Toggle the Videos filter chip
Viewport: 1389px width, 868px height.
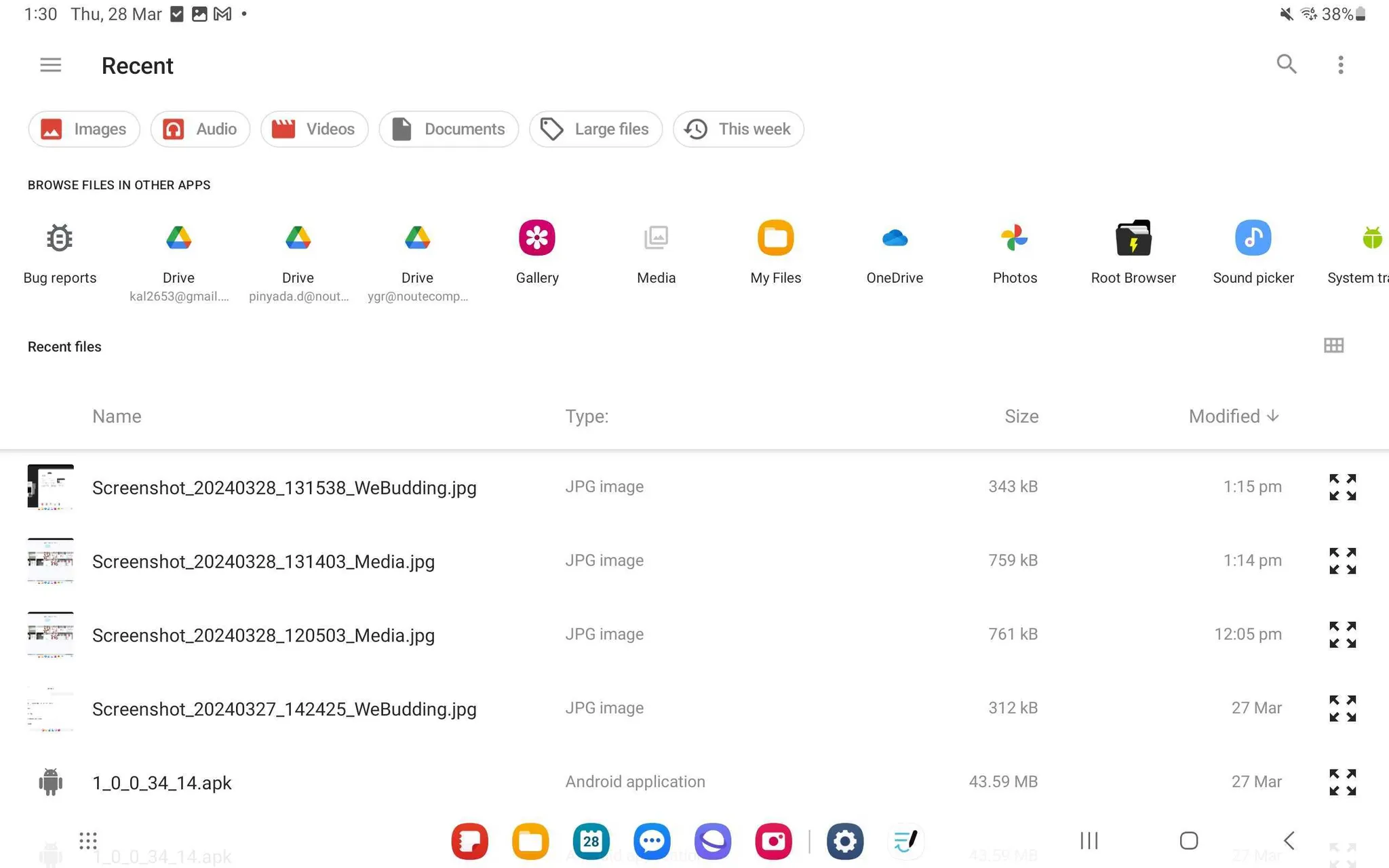pyautogui.click(x=314, y=129)
